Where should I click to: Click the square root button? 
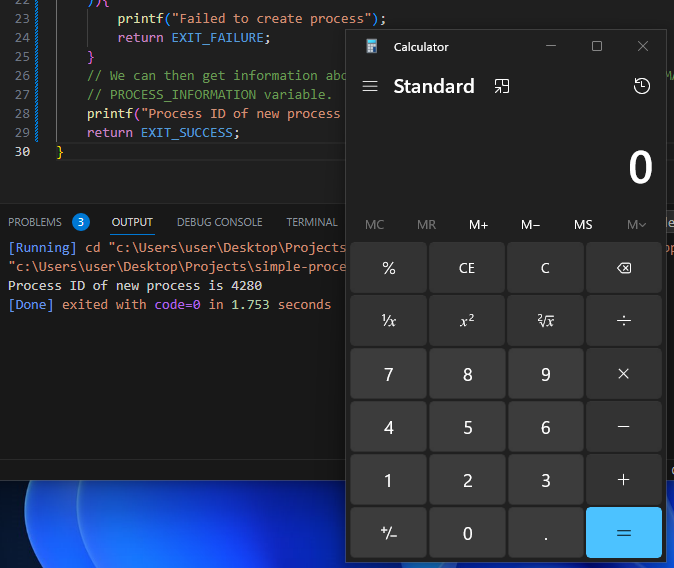click(545, 321)
